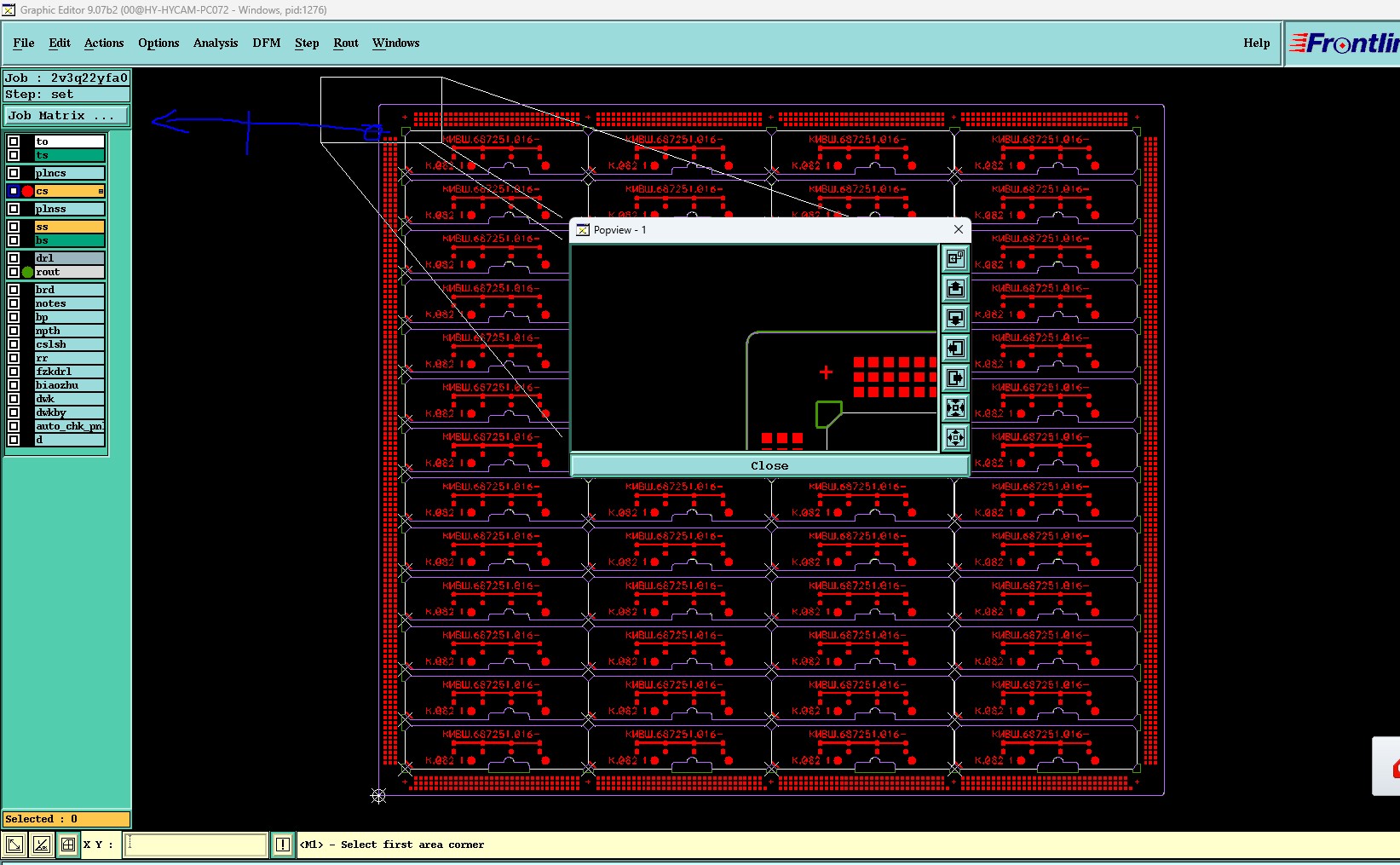Click the datum origin marker below the panel
Image resolution: width=1400 pixels, height=865 pixels.
[378, 796]
